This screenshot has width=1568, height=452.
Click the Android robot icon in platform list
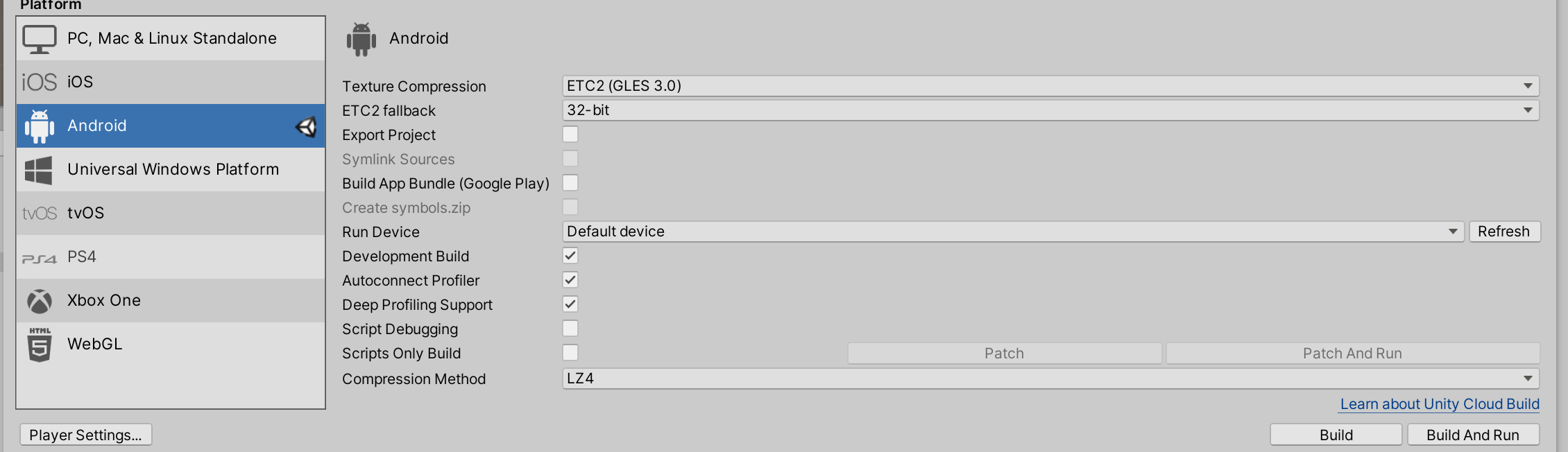(40, 126)
